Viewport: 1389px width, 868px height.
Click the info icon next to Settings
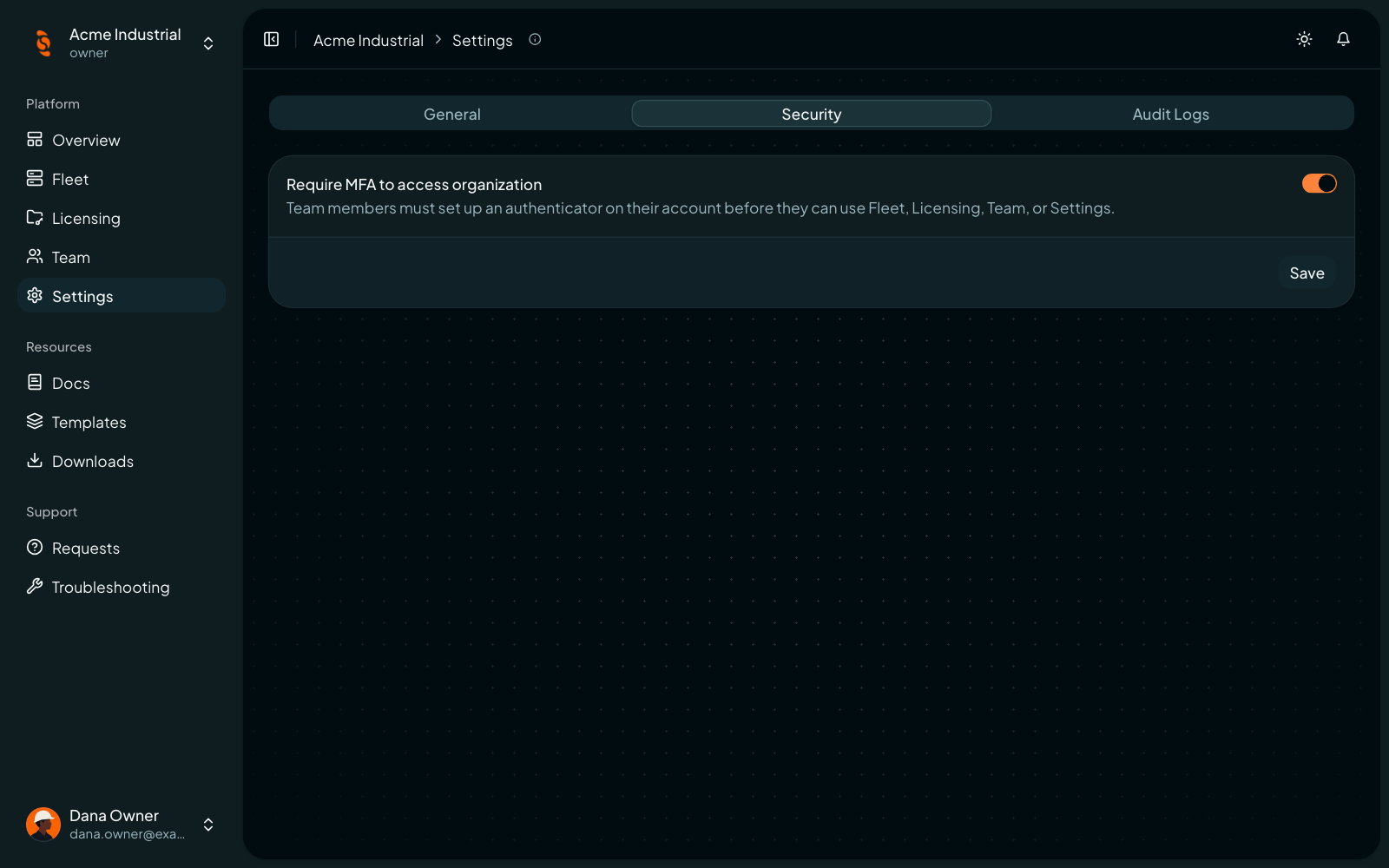535,39
